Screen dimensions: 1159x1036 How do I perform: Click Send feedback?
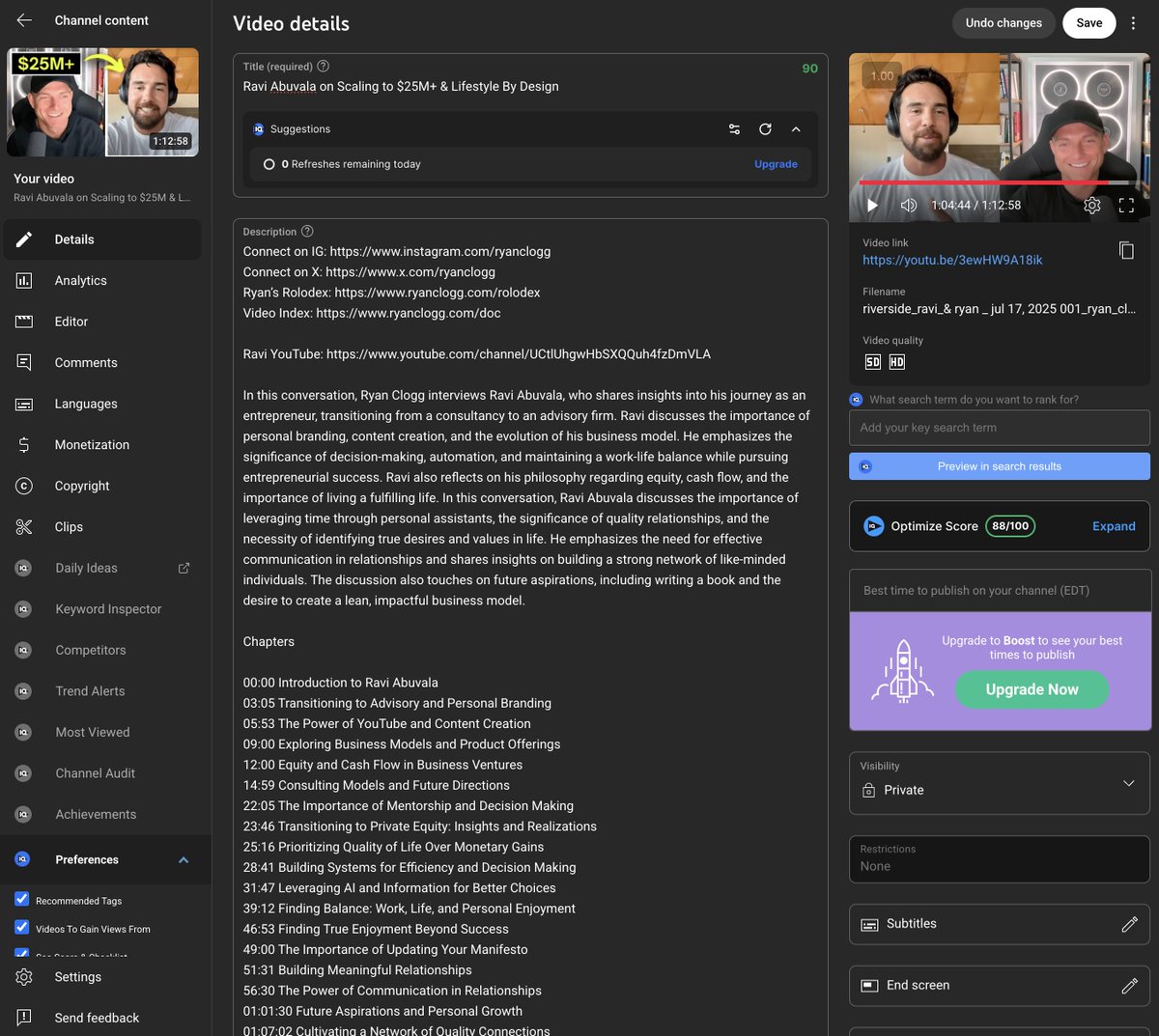pos(102,1018)
